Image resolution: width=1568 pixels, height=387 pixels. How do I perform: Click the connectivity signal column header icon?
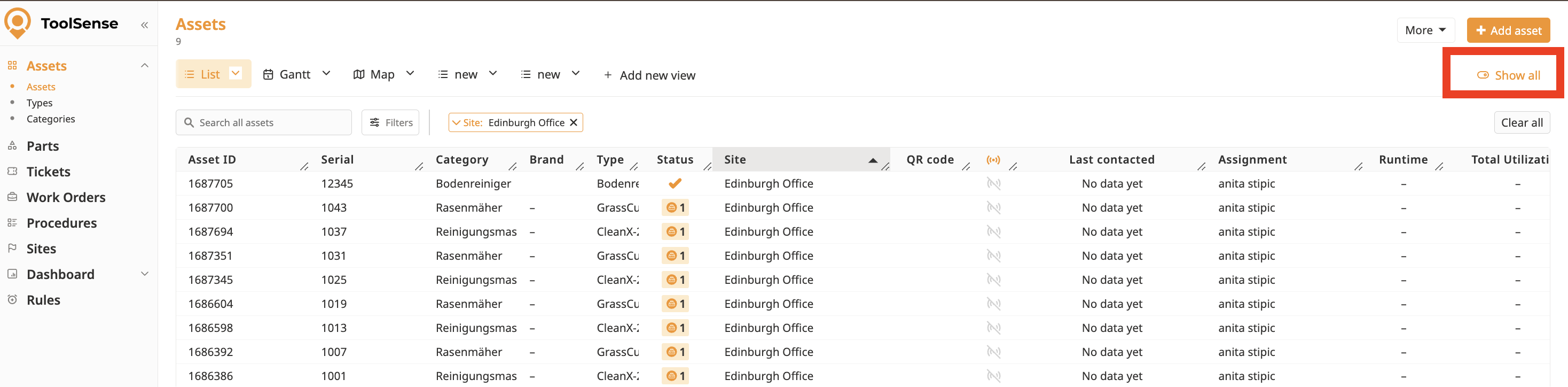(993, 160)
